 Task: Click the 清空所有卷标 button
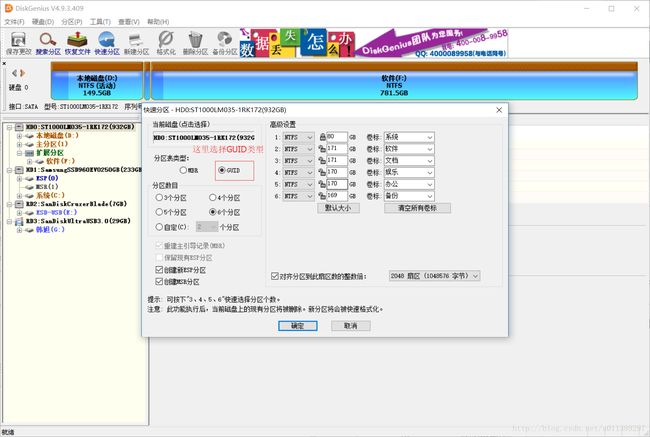417,208
